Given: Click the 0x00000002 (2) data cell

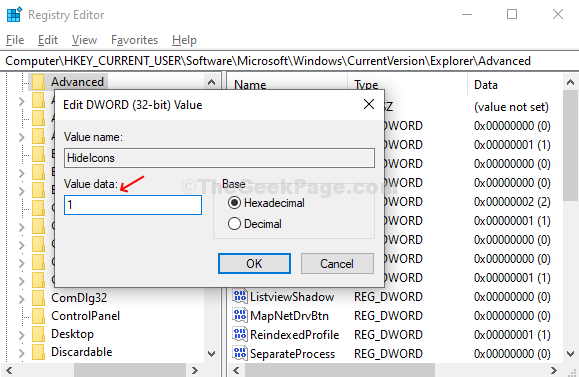Looking at the screenshot, I should tap(512, 202).
